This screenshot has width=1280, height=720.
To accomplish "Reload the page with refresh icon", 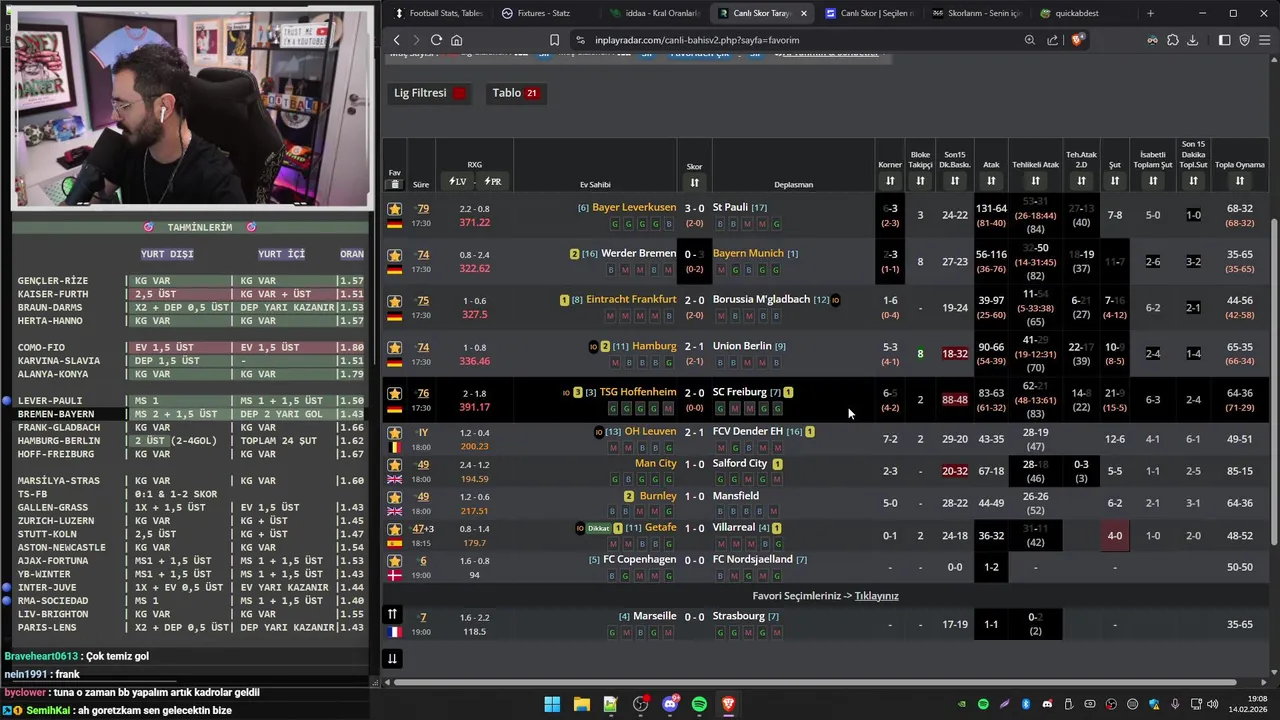I will coord(436,40).
